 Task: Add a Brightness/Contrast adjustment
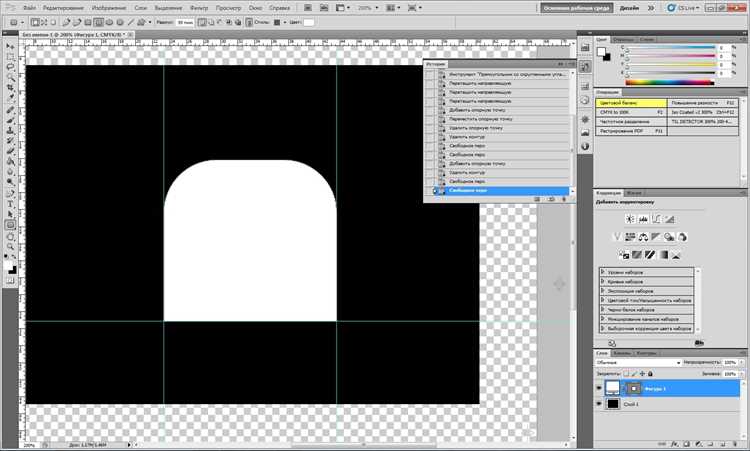click(x=630, y=219)
